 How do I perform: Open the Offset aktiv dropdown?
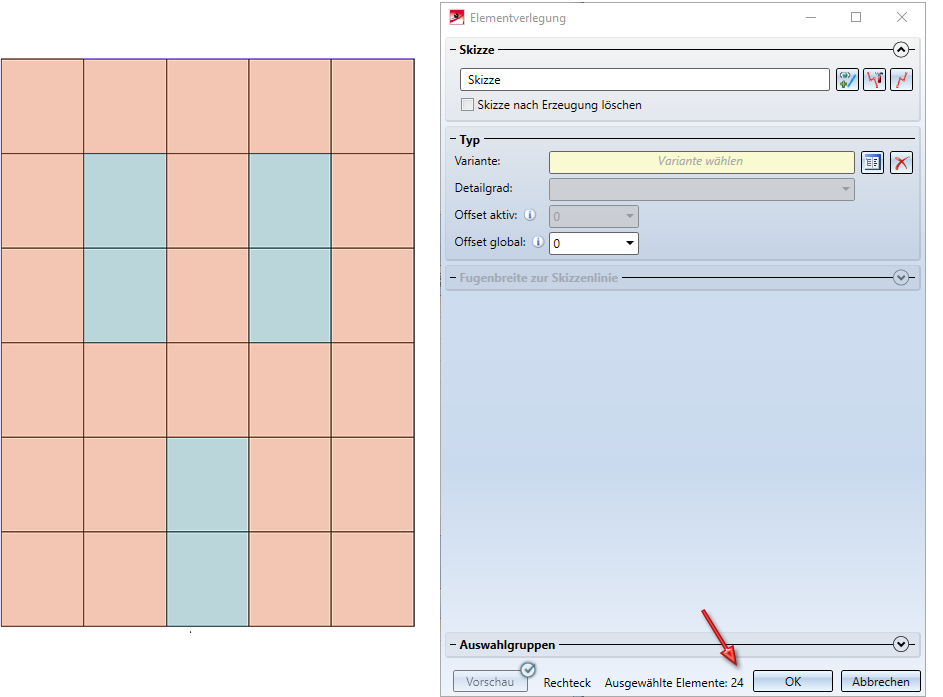(x=594, y=216)
